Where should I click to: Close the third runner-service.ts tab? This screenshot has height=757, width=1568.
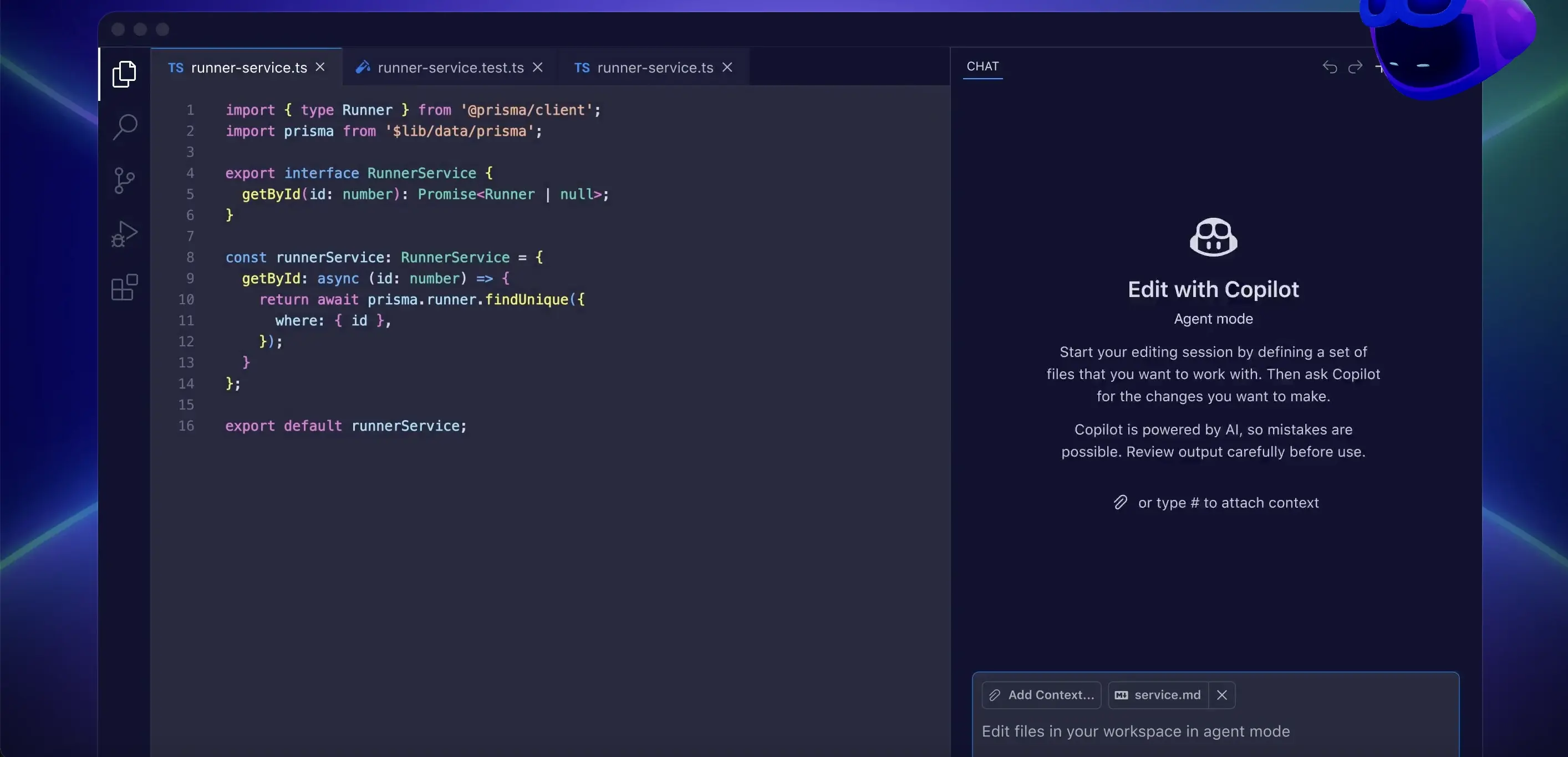click(x=727, y=67)
